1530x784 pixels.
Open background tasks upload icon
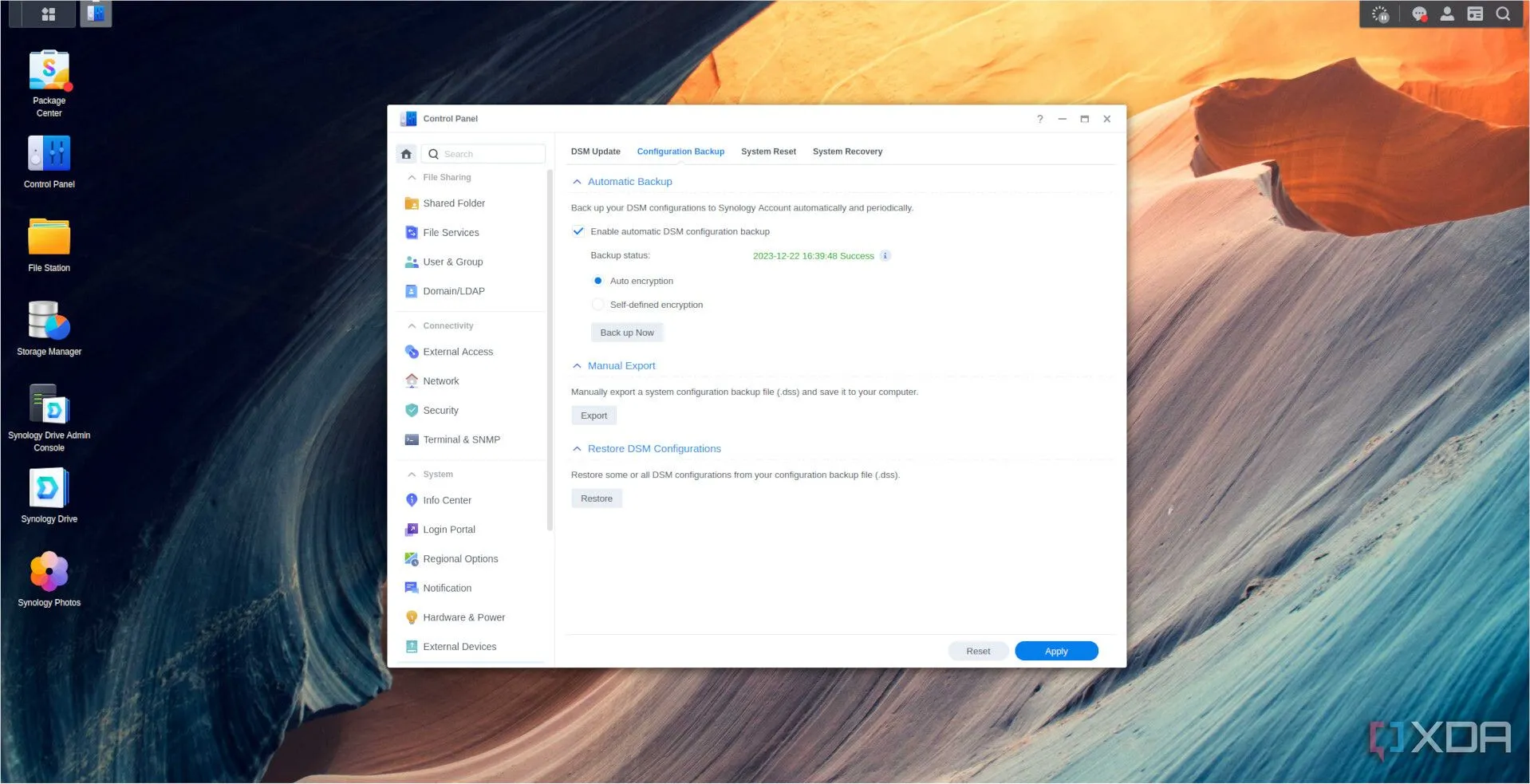click(1380, 14)
